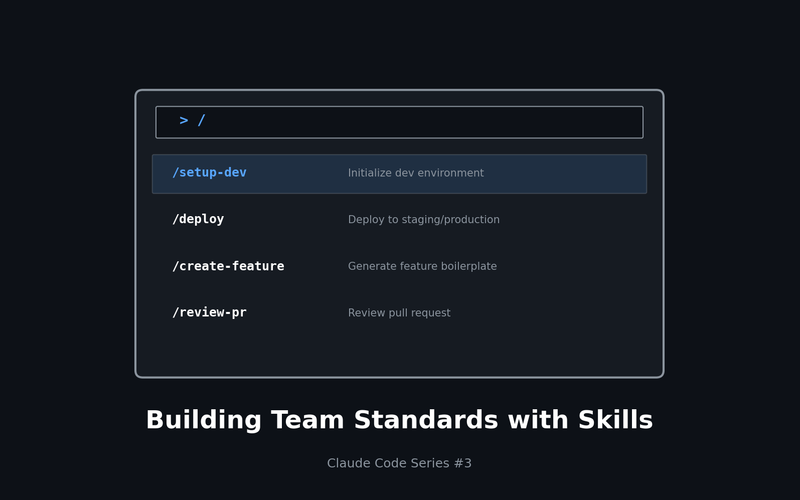Click 'Review pull request' description
This screenshot has height=500, width=800.
pyautogui.click(x=399, y=313)
